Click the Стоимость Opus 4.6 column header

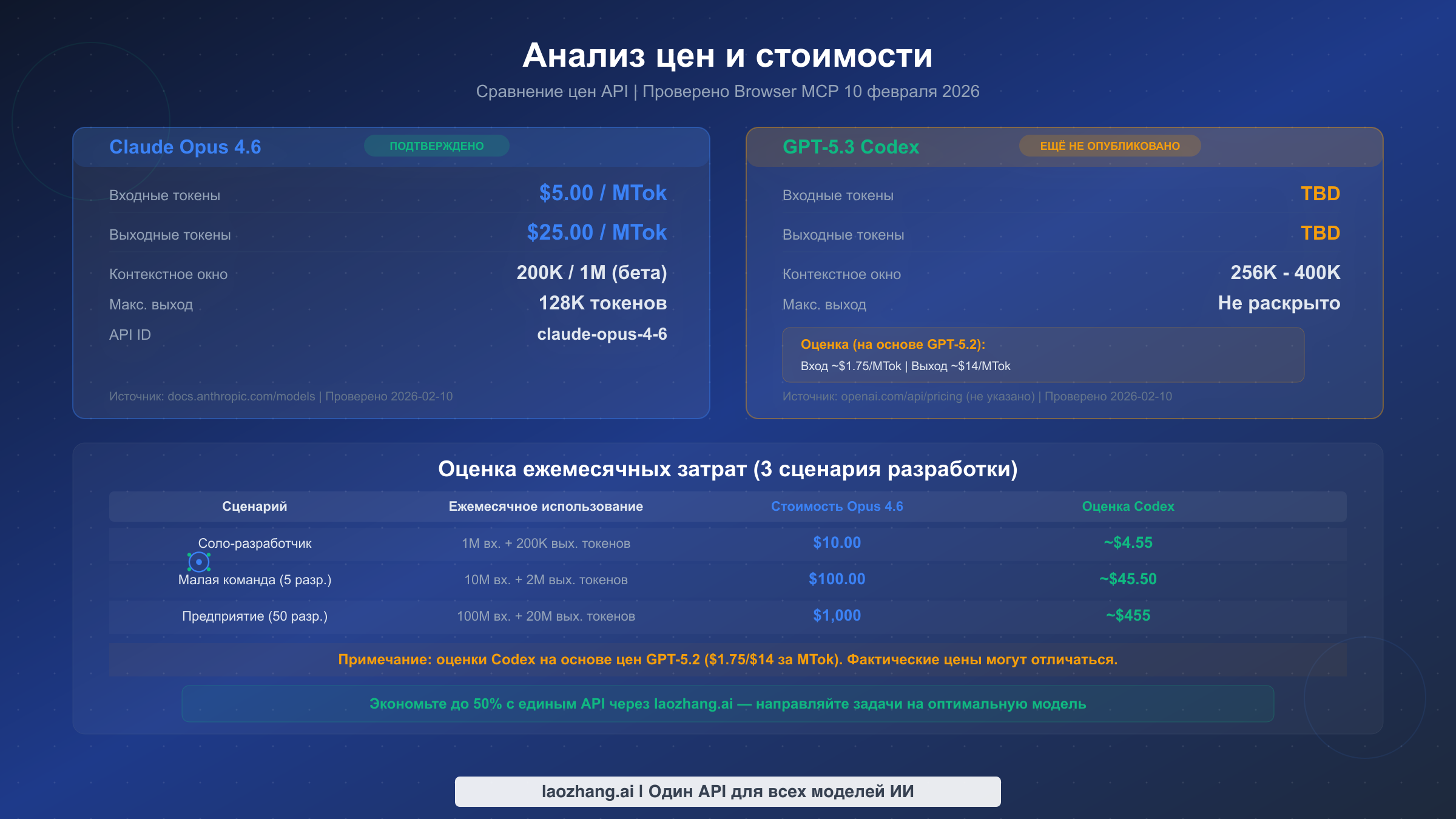point(836,506)
